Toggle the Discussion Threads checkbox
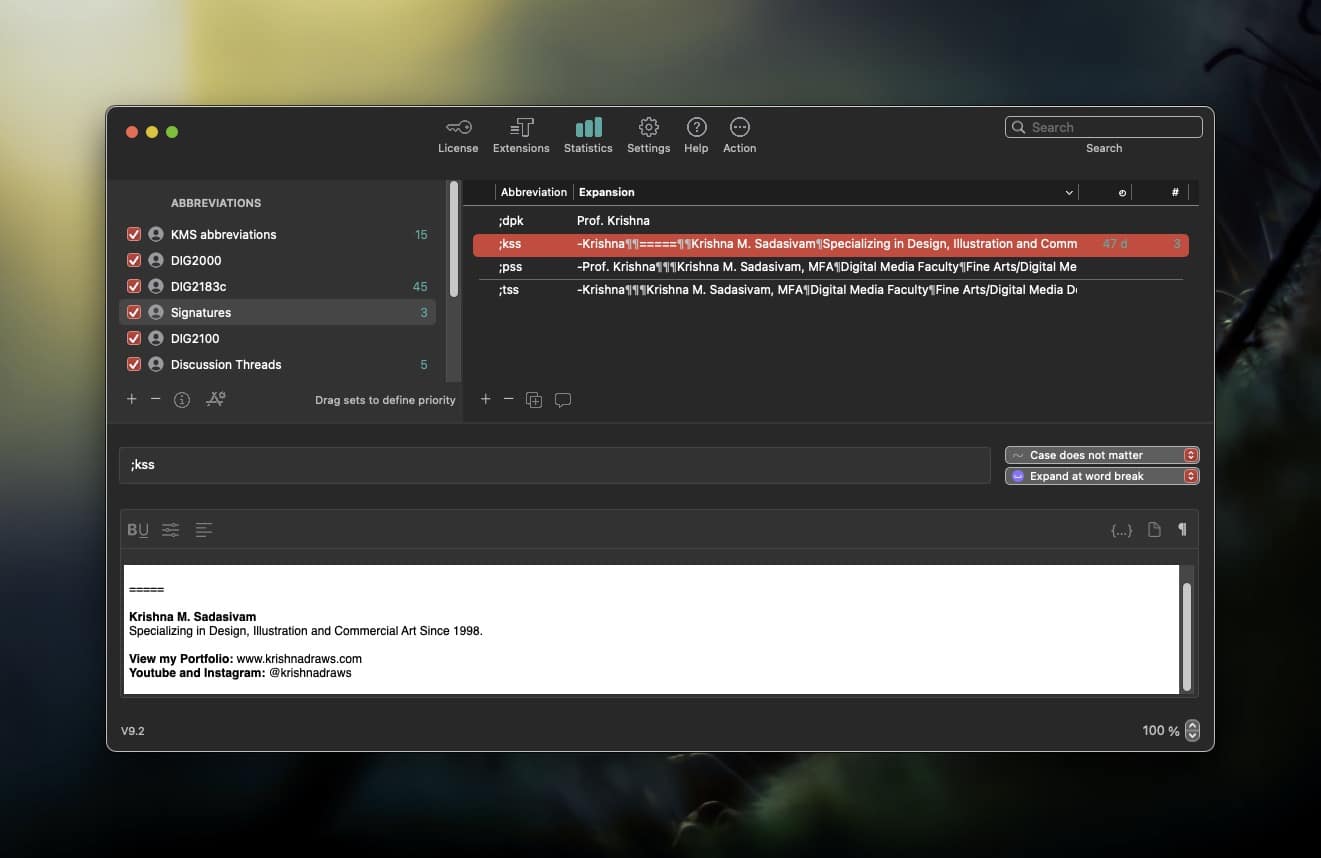 click(134, 364)
